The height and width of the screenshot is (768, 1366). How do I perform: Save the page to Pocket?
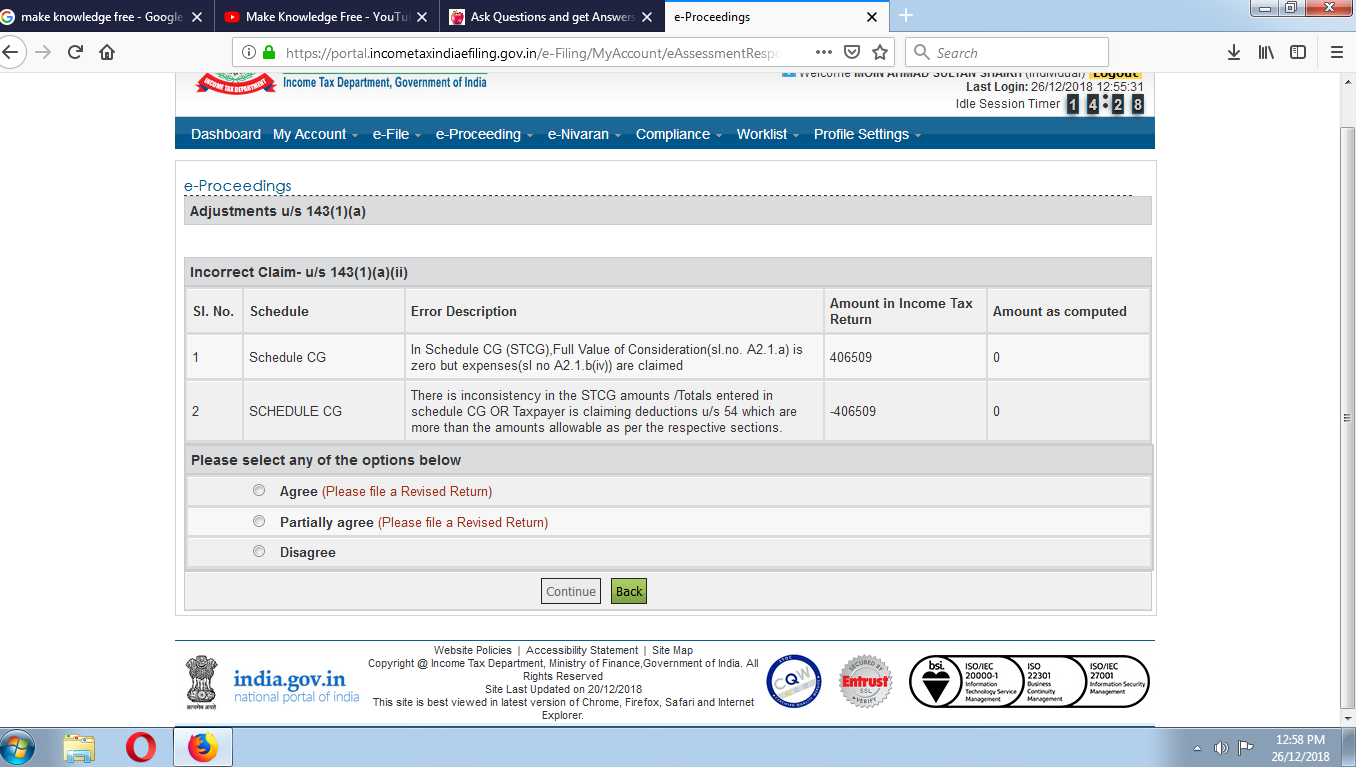coord(852,52)
